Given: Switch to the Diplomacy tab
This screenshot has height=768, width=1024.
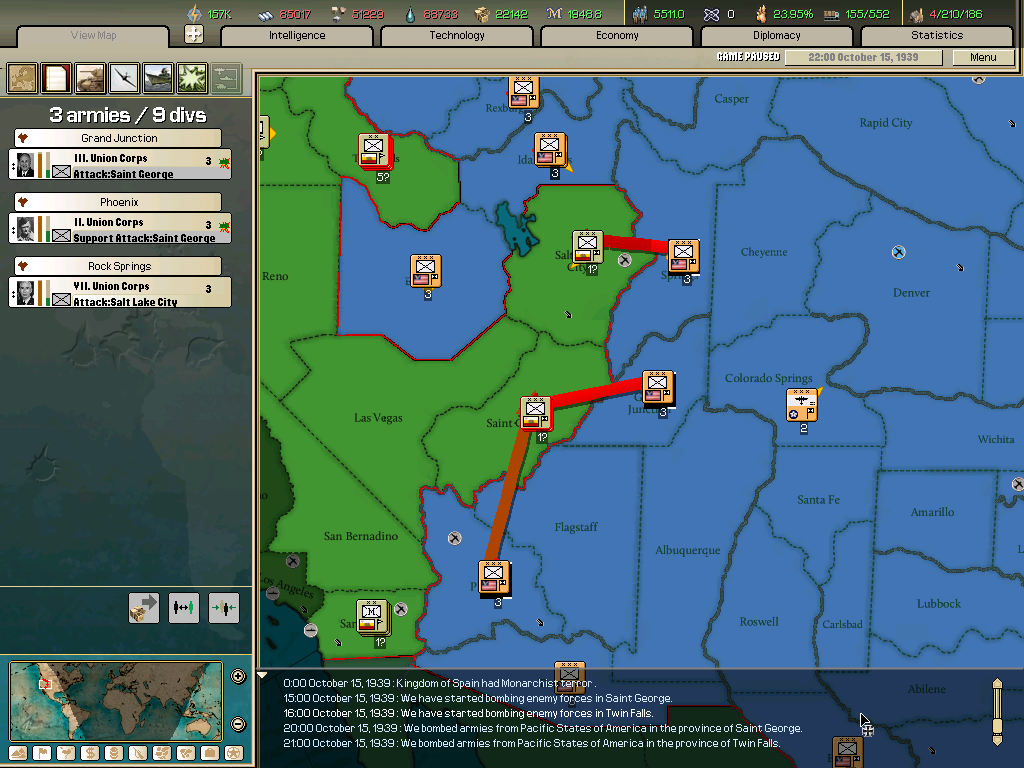Looking at the screenshot, I should coord(778,35).
